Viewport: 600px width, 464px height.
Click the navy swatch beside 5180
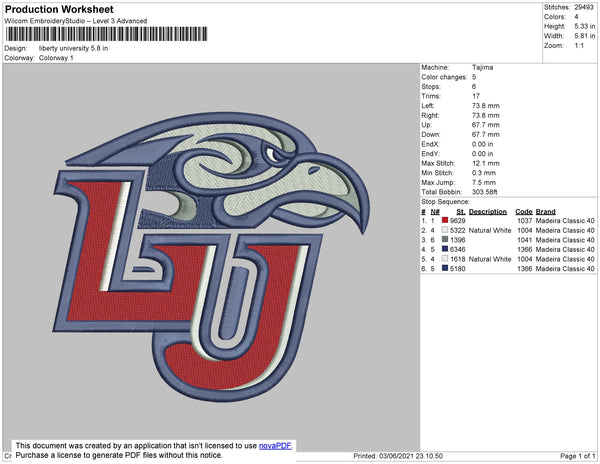click(445, 268)
